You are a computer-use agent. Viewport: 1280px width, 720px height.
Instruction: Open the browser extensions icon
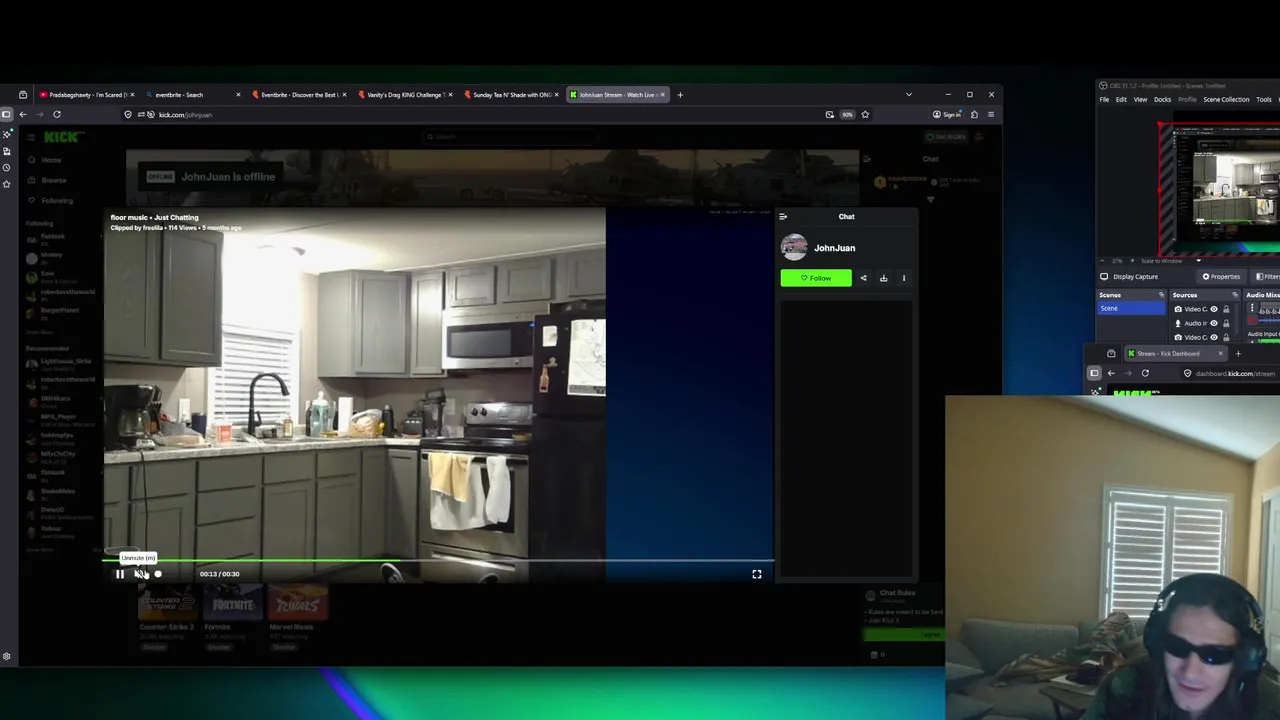coord(974,115)
